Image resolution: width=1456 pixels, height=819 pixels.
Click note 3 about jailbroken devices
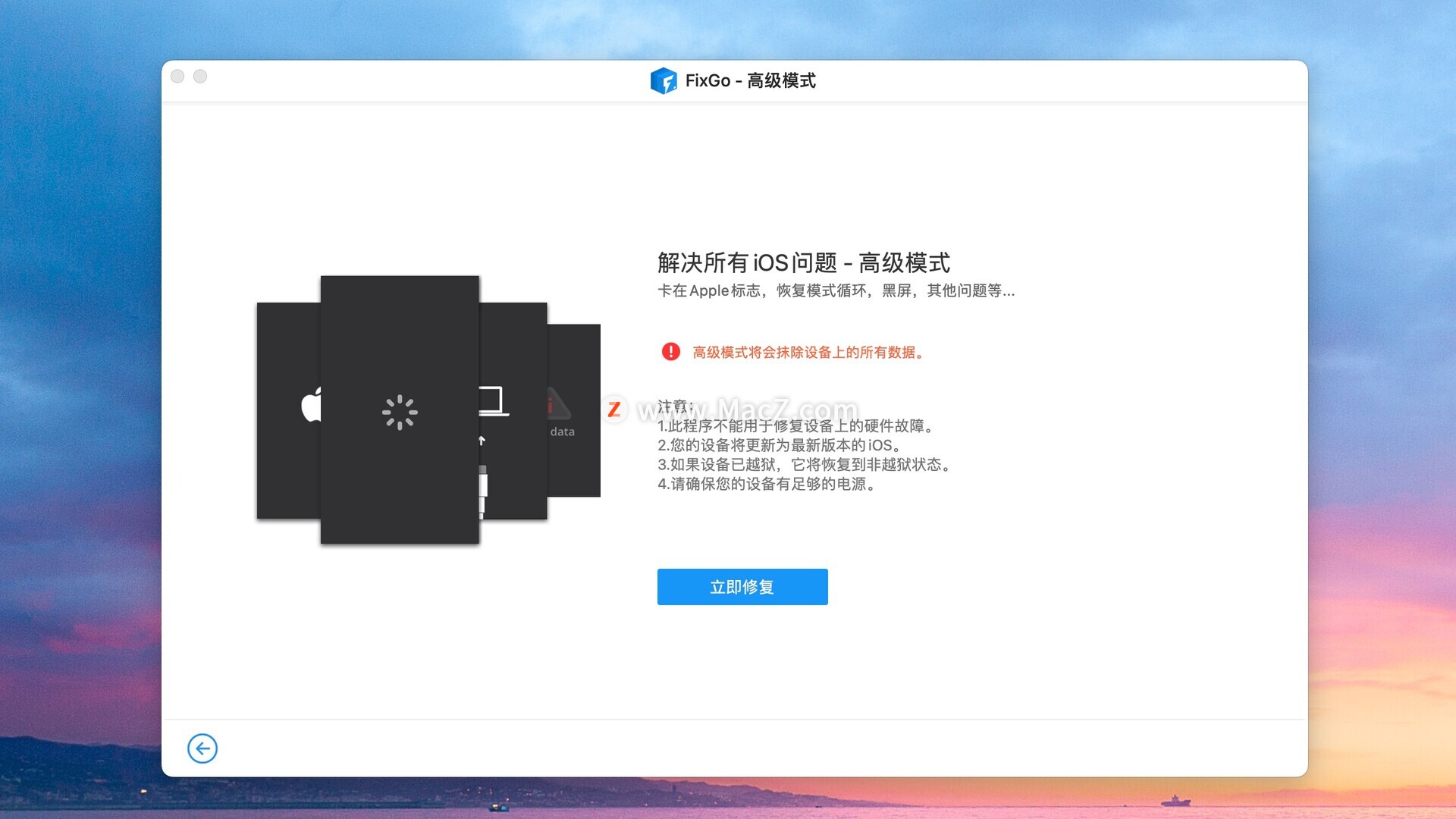804,464
